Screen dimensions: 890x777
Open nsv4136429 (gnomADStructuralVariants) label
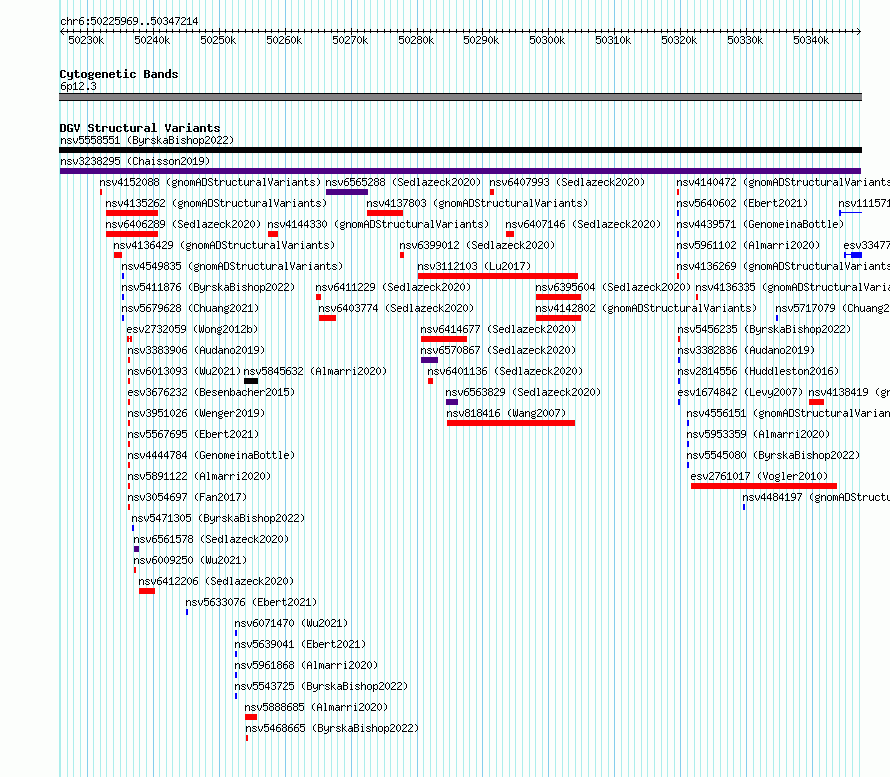224,245
